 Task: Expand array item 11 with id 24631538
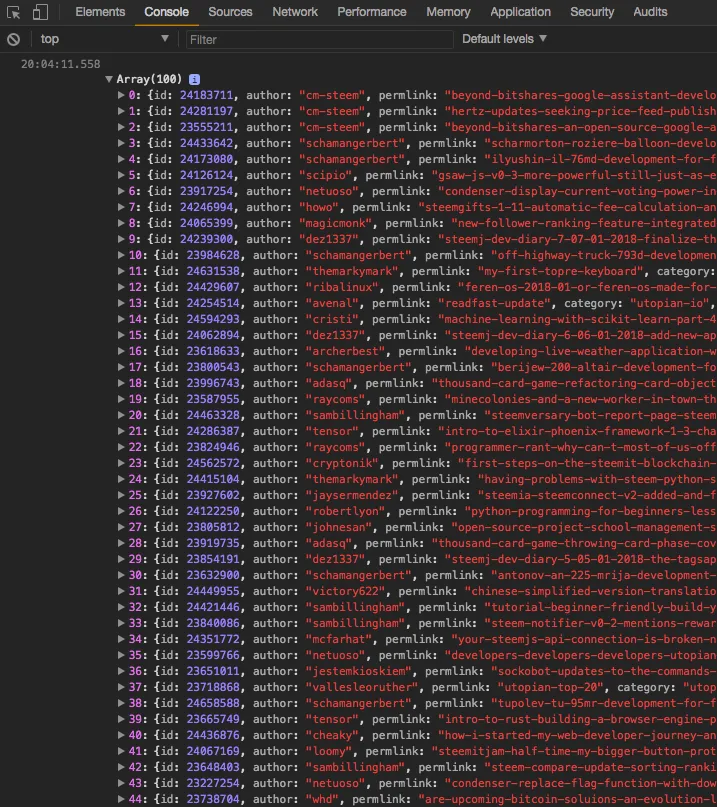point(121,271)
